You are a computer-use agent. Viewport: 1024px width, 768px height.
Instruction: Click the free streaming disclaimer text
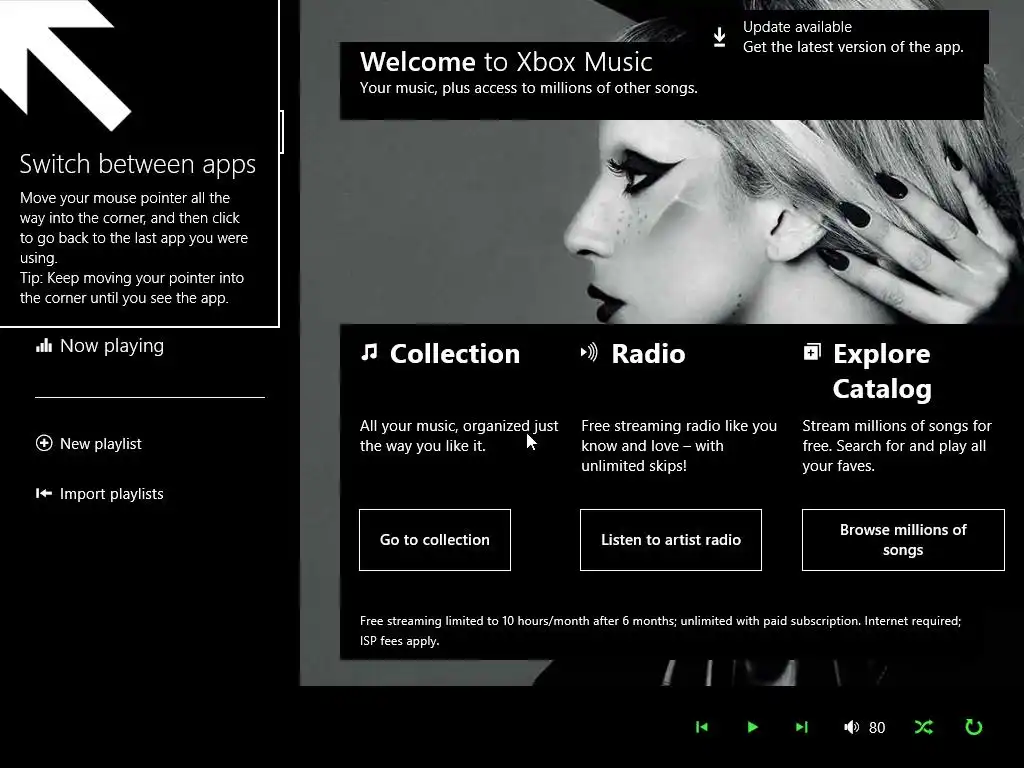pyautogui.click(x=660, y=631)
